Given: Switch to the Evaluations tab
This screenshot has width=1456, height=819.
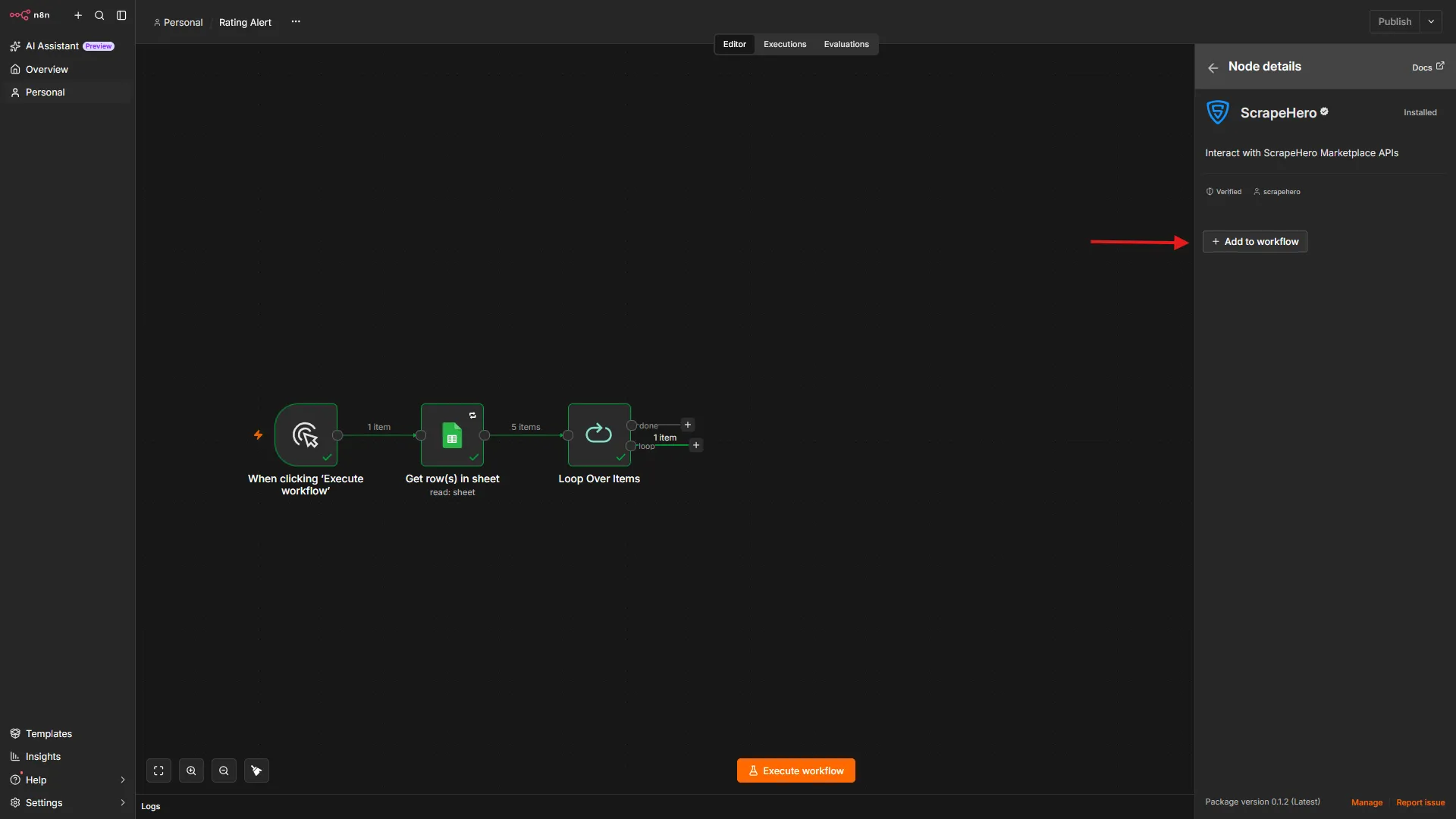Looking at the screenshot, I should (x=846, y=44).
